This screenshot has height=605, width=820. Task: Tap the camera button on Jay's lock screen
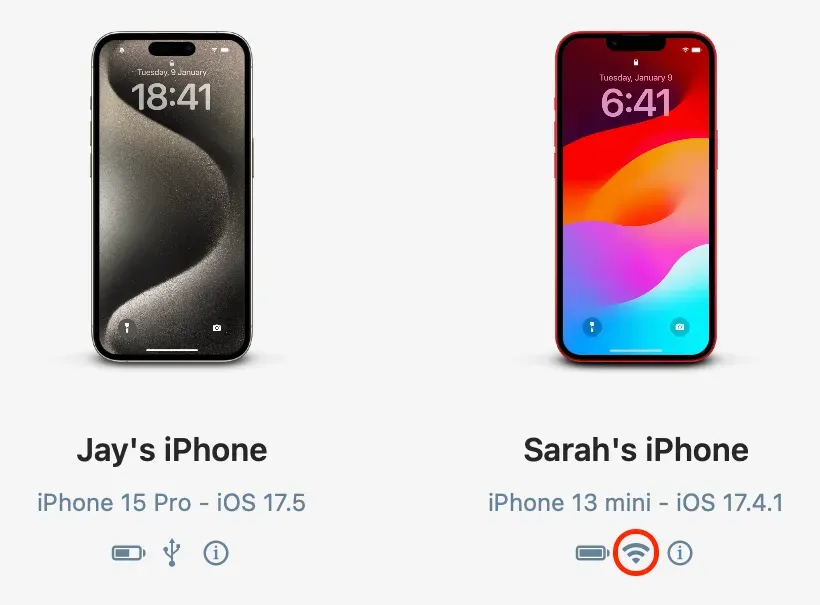pos(217,328)
